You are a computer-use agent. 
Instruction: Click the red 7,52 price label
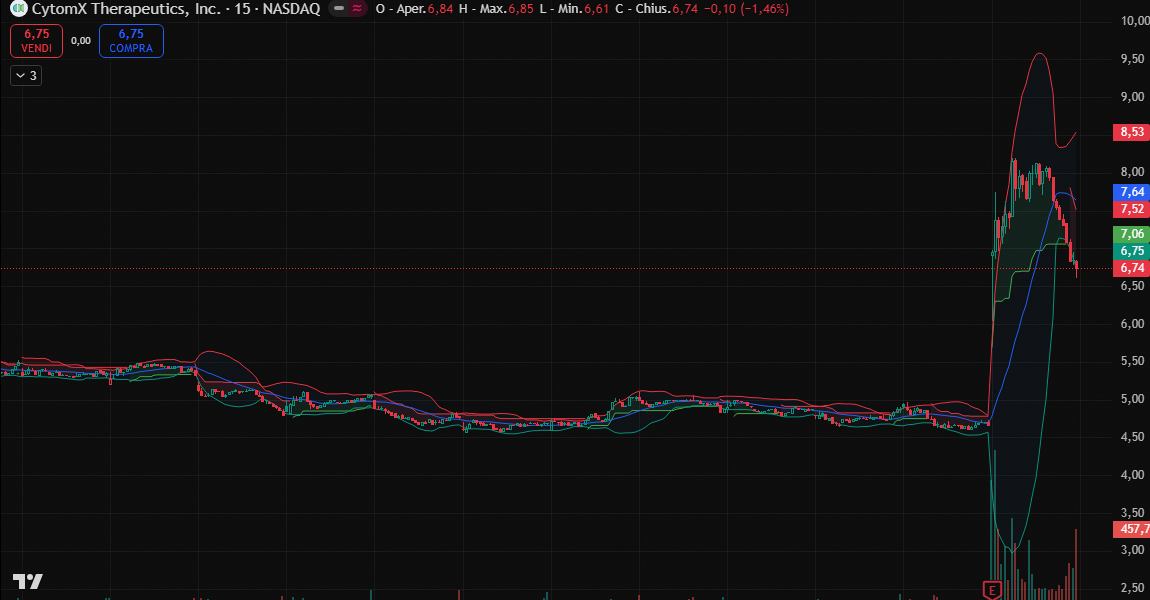tap(1132, 209)
